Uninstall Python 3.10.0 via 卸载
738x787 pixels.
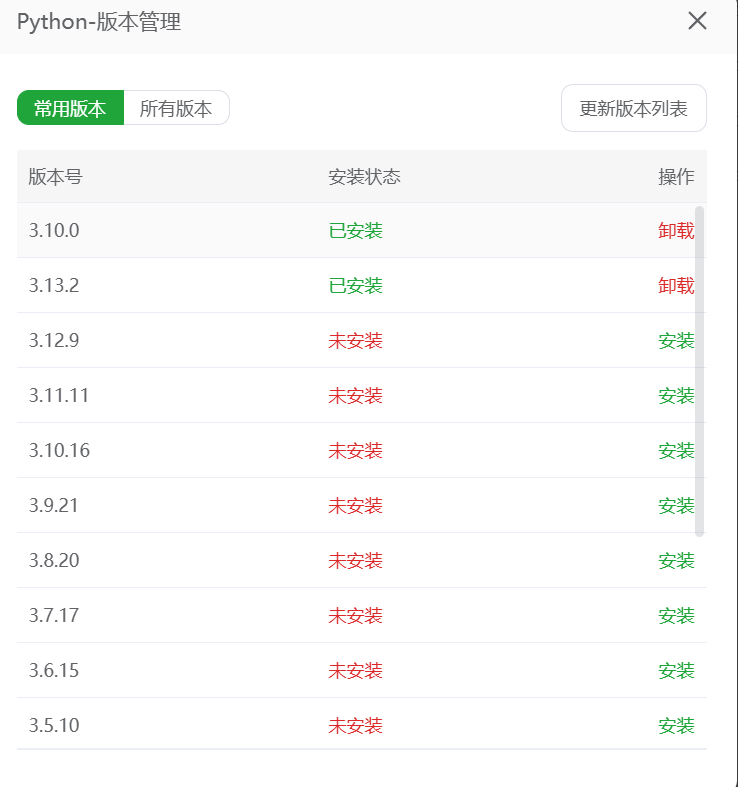(x=676, y=231)
